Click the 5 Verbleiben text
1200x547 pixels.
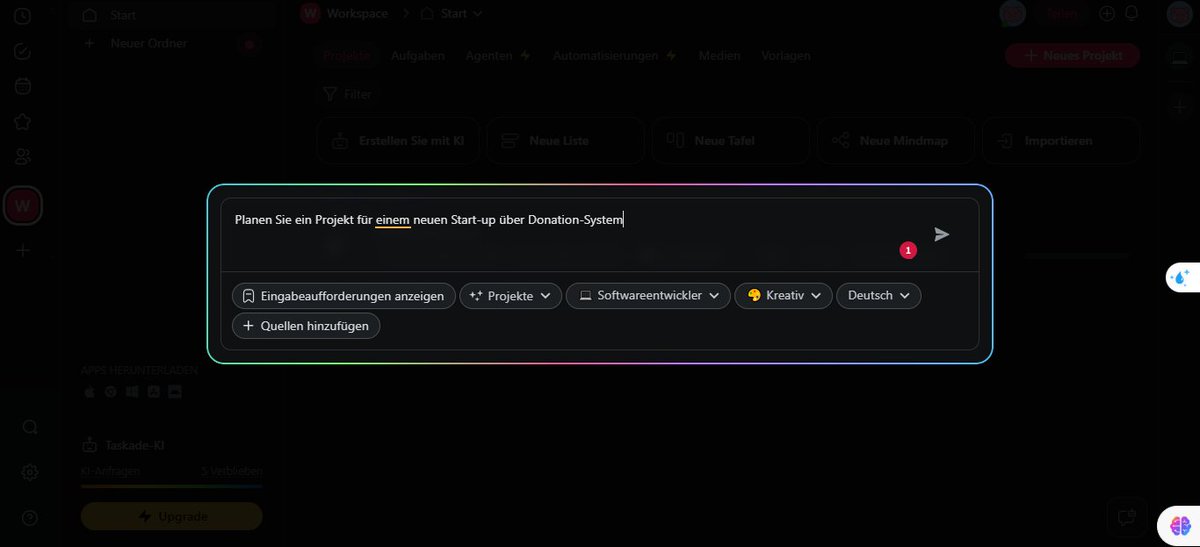click(231, 470)
